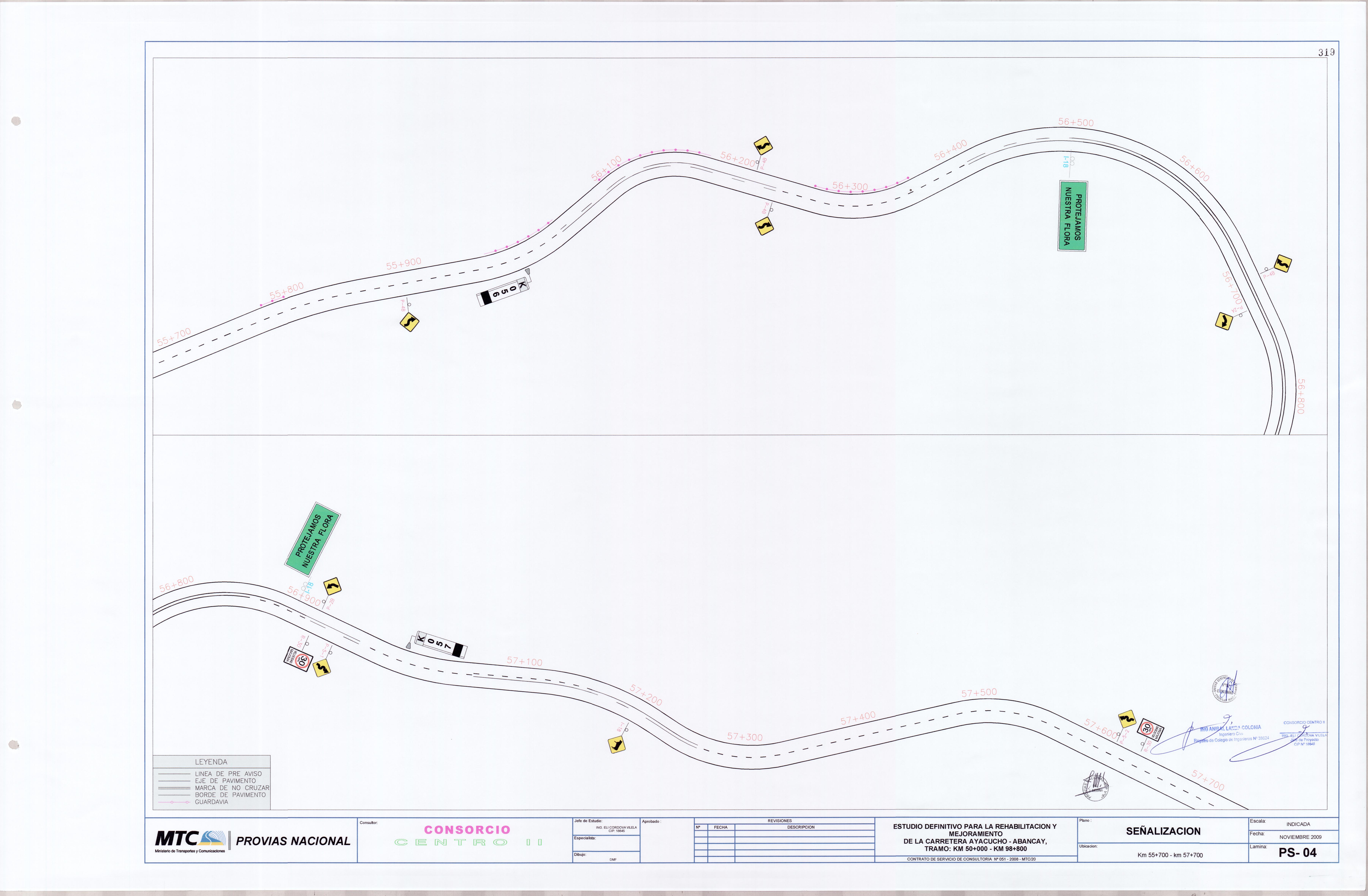Click the yellow winding sign below the road at 56+200

[765, 226]
